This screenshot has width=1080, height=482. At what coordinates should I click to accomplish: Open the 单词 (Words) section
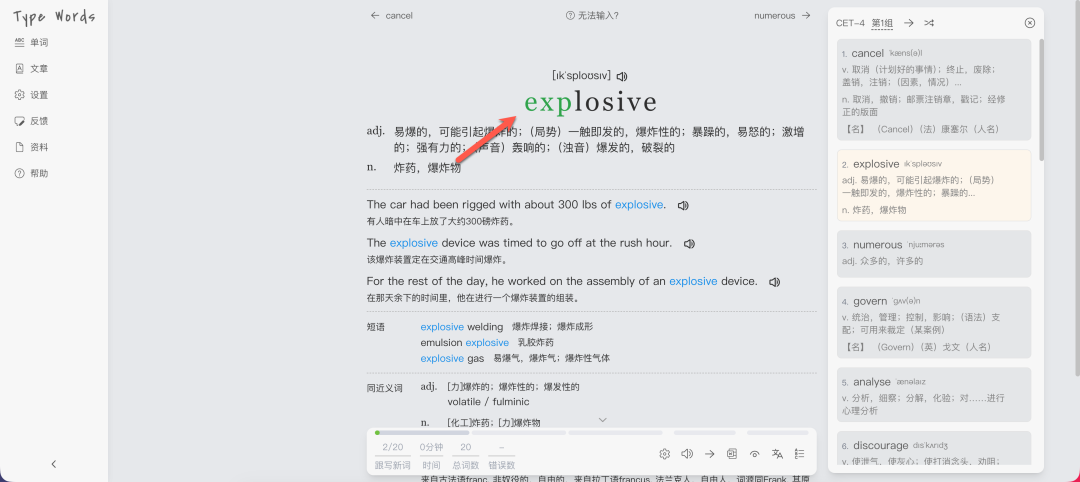click(32, 43)
